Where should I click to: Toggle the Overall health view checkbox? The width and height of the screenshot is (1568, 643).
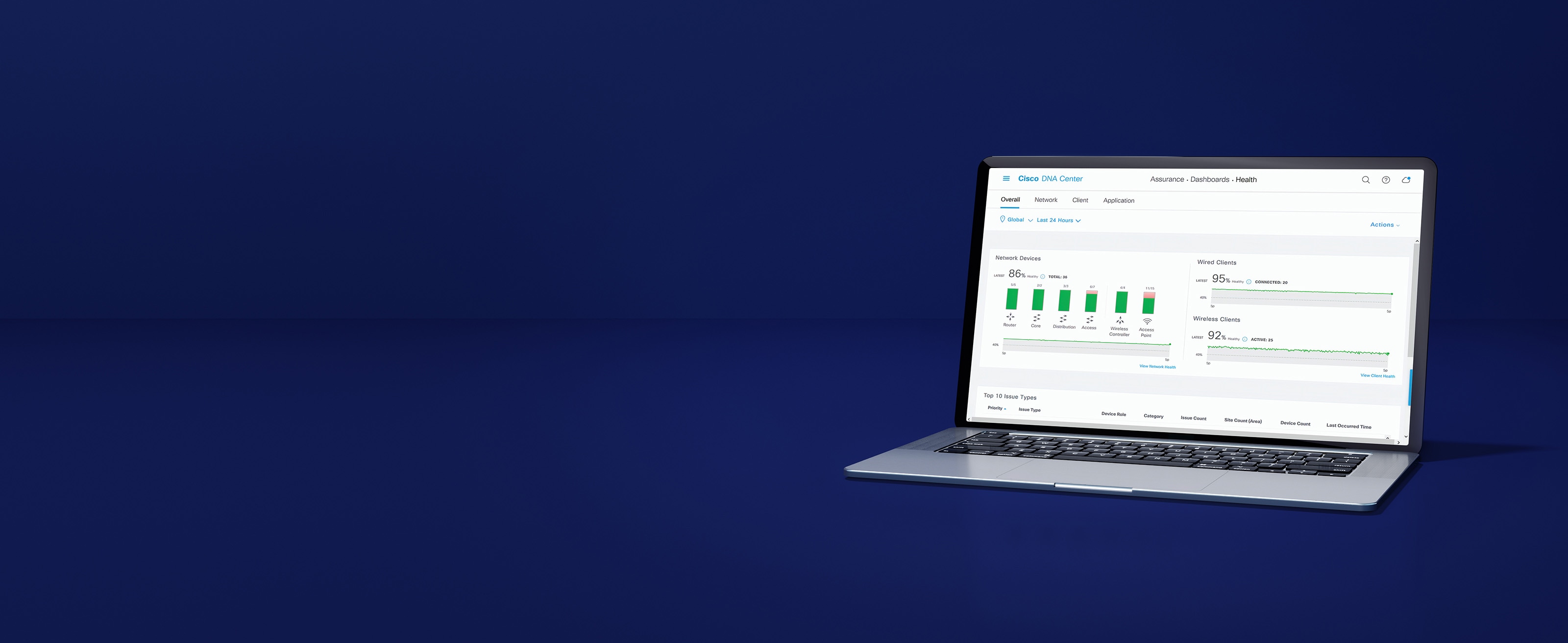coord(1009,200)
